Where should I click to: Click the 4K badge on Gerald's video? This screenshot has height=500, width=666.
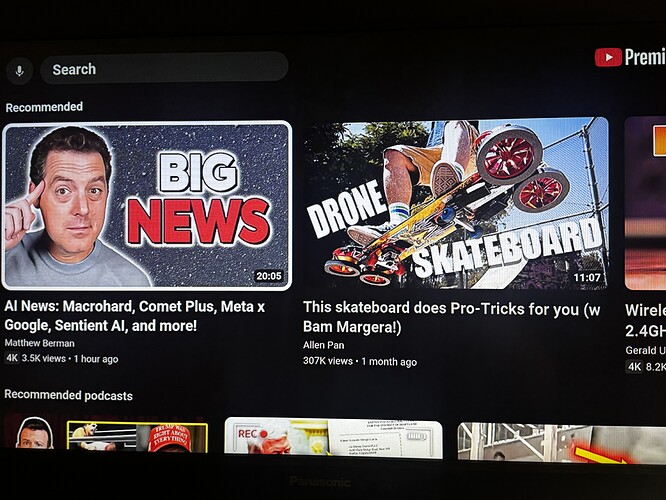tap(634, 366)
